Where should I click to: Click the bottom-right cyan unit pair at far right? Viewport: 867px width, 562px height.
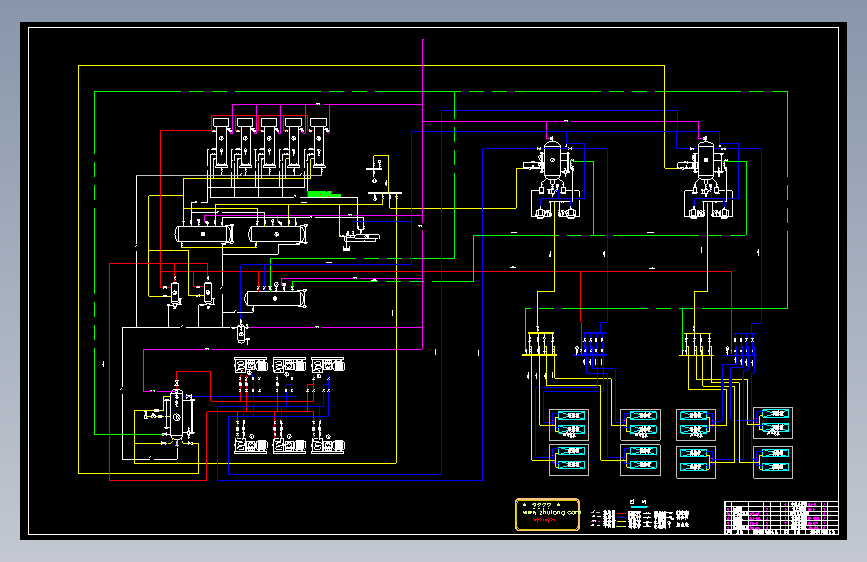click(x=773, y=462)
